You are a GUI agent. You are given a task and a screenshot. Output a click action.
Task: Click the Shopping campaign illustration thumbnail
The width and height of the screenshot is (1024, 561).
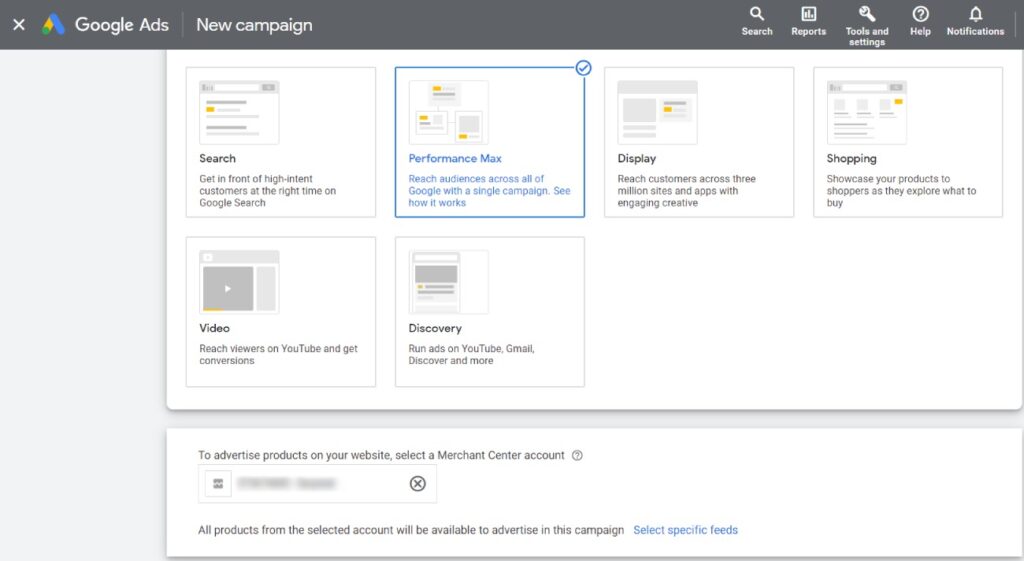[867, 112]
